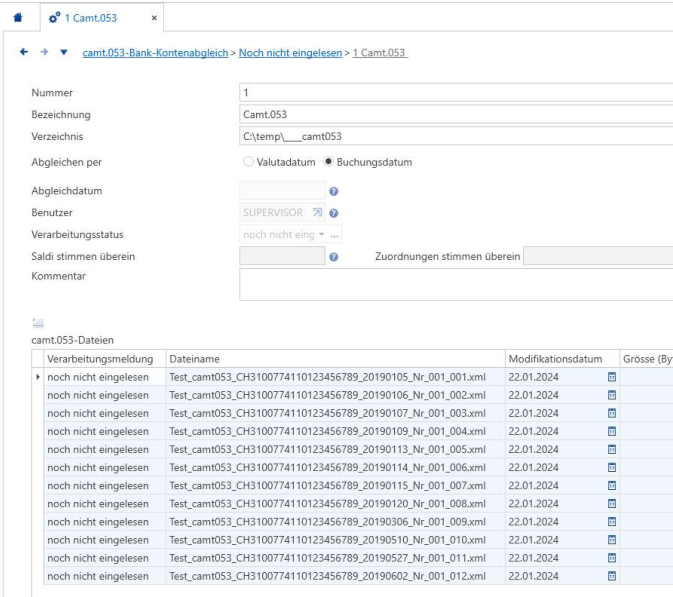673x597 pixels.
Task: Click the Saldi stimmen überein field
Action: (x=282, y=256)
